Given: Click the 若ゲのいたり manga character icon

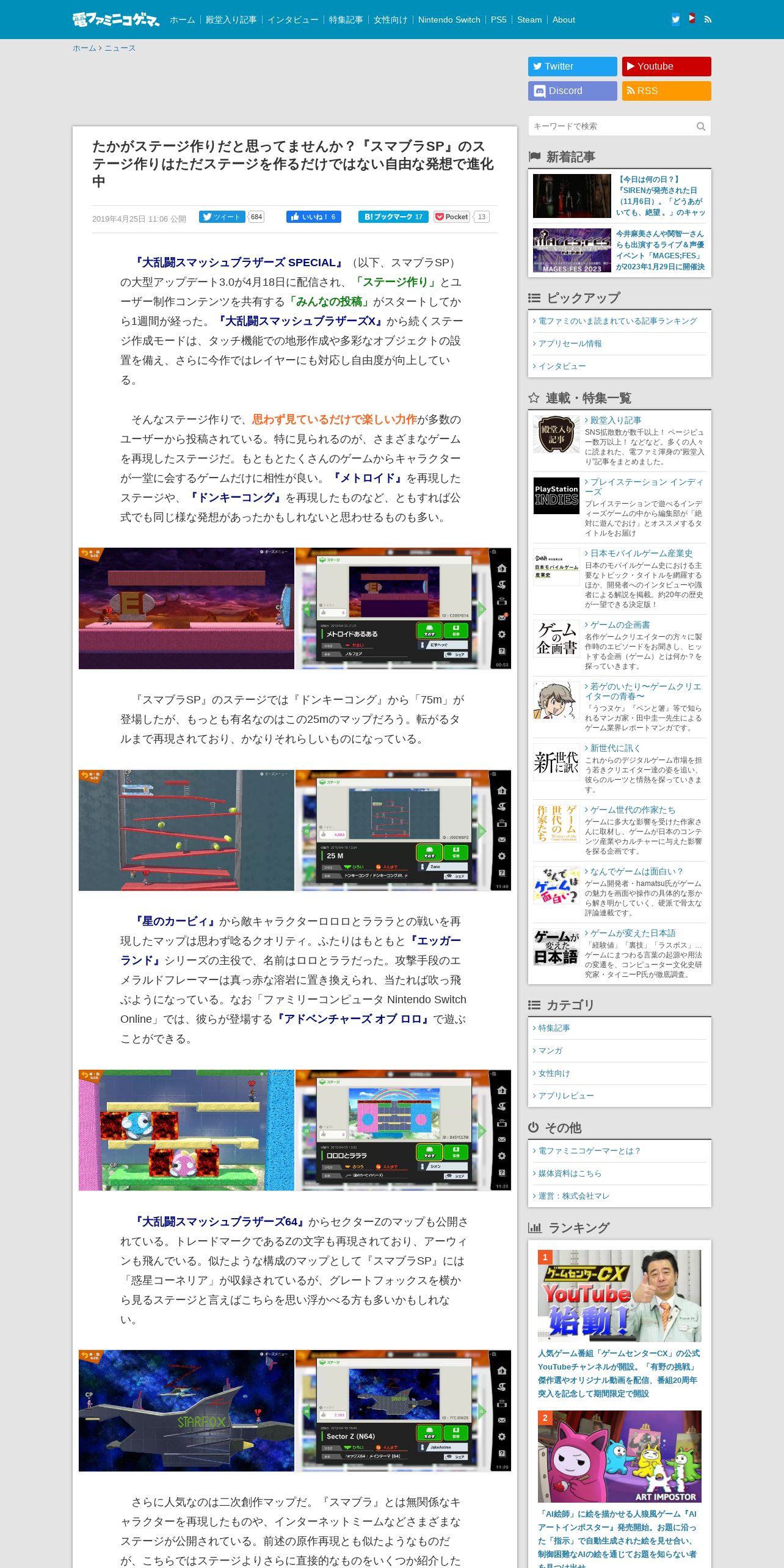Looking at the screenshot, I should click(556, 700).
